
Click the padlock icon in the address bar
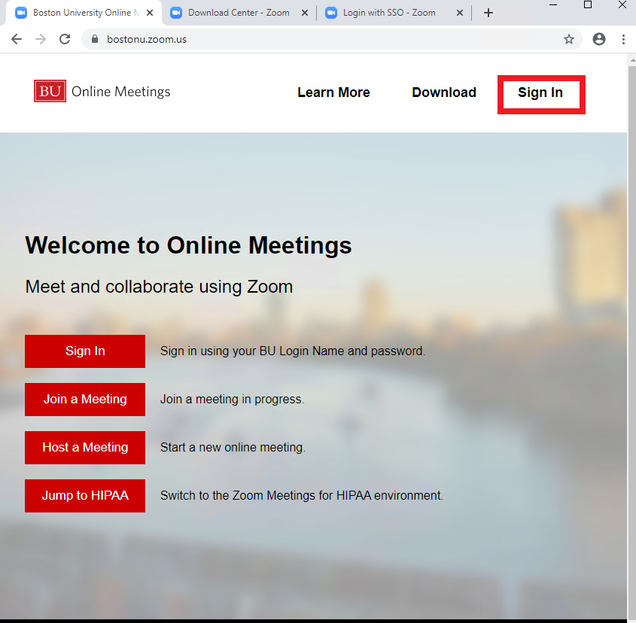[x=95, y=39]
